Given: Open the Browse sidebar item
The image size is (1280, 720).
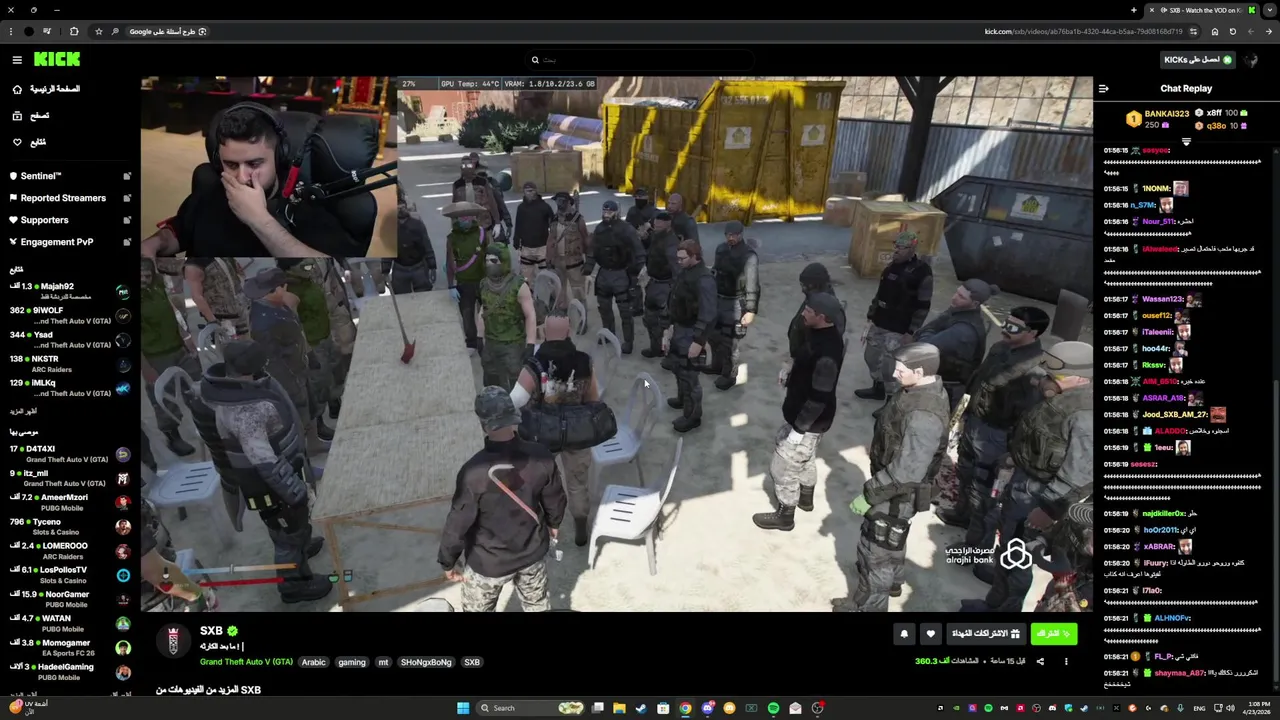Looking at the screenshot, I should coord(31,116).
